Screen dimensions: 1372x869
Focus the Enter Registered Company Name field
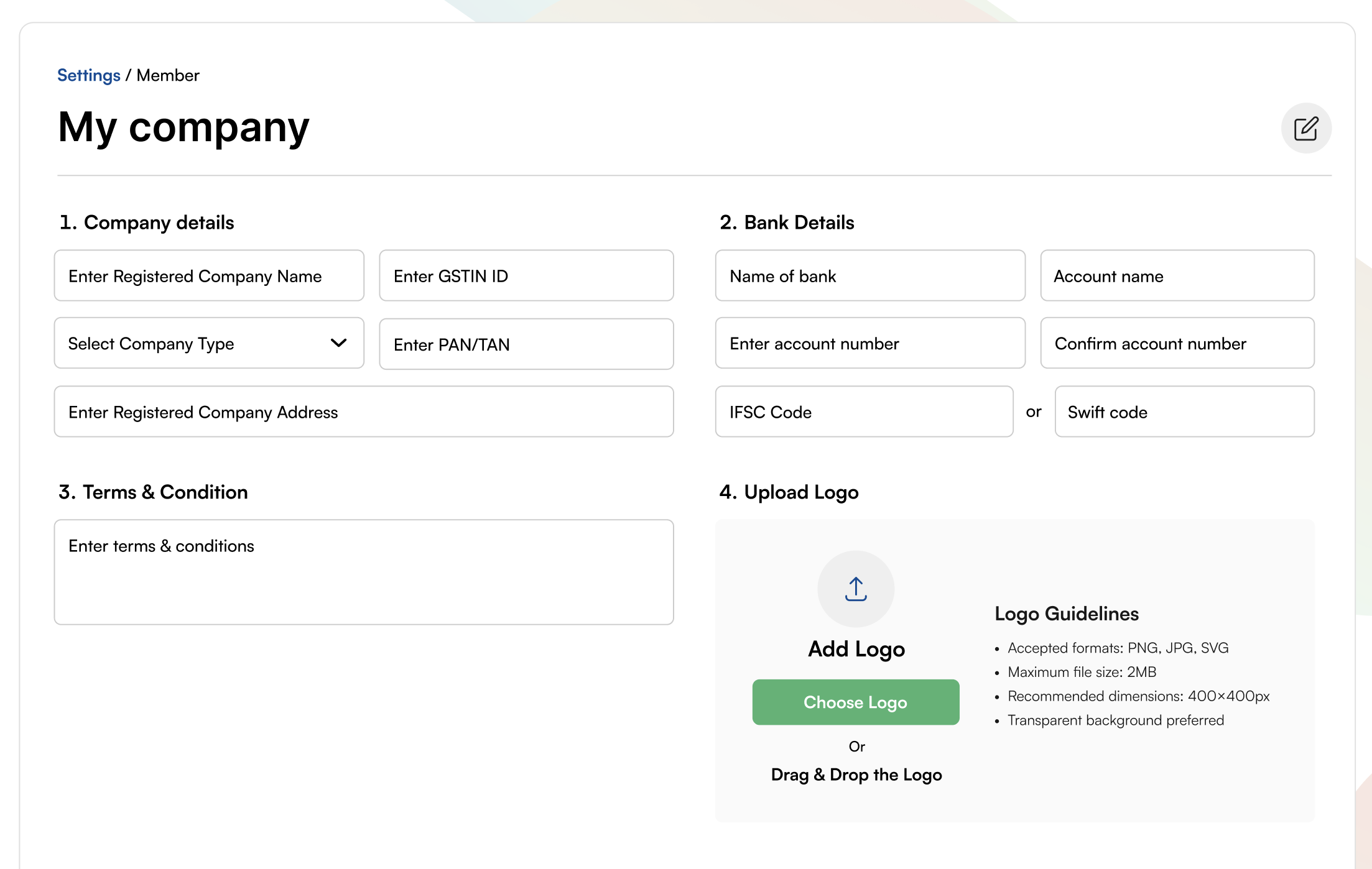point(209,276)
